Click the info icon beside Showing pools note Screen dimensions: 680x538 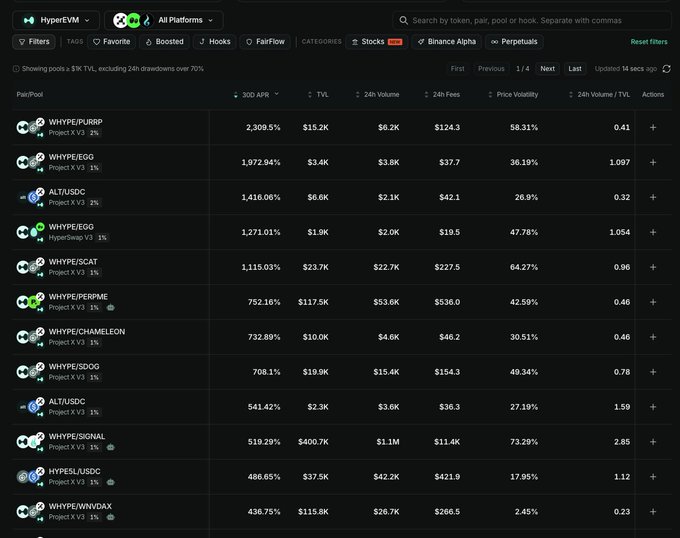tap(16, 68)
